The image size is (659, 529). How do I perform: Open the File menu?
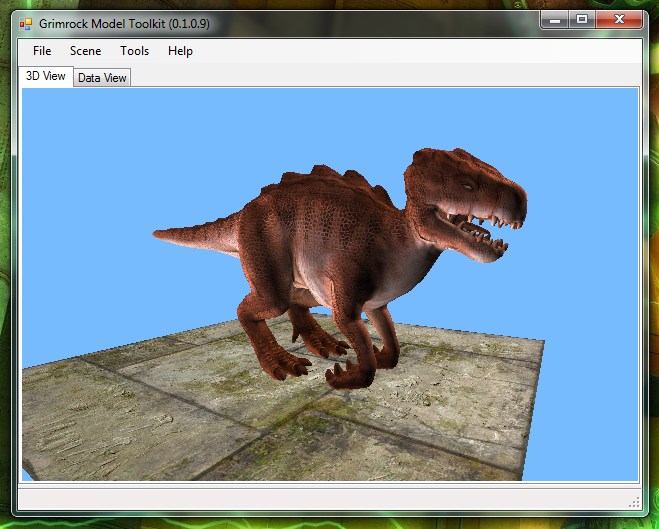[x=42, y=51]
